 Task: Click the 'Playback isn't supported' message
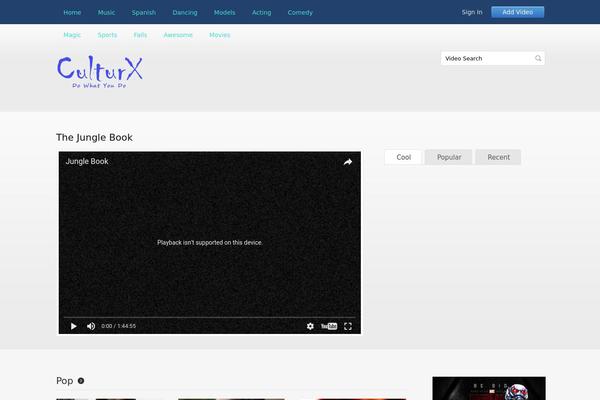click(210, 243)
